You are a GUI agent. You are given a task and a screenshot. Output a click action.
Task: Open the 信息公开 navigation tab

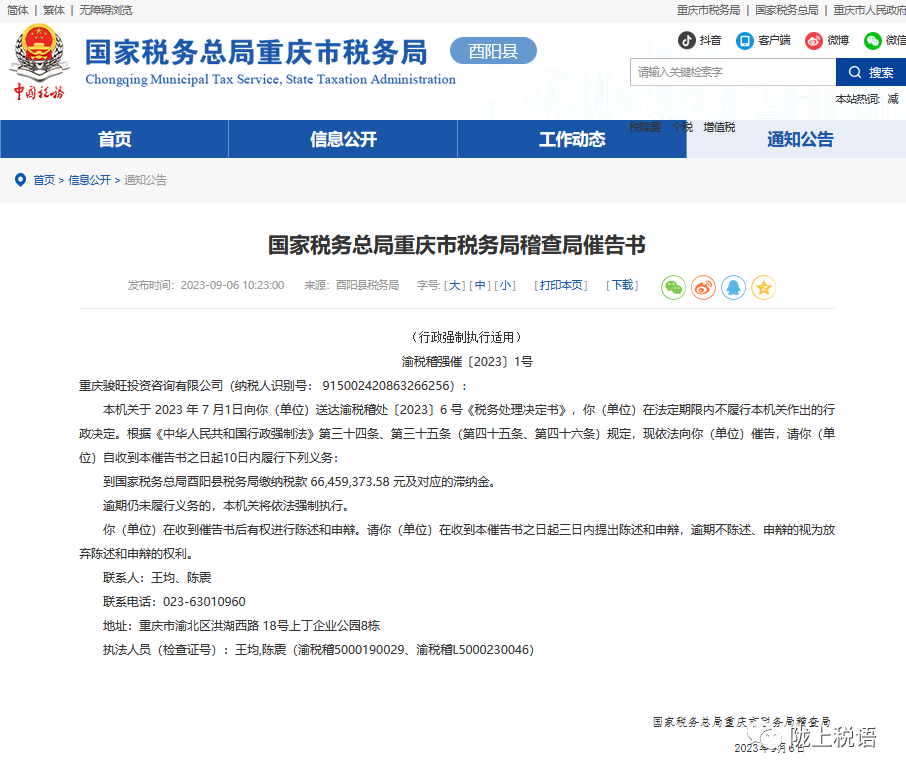pos(343,139)
